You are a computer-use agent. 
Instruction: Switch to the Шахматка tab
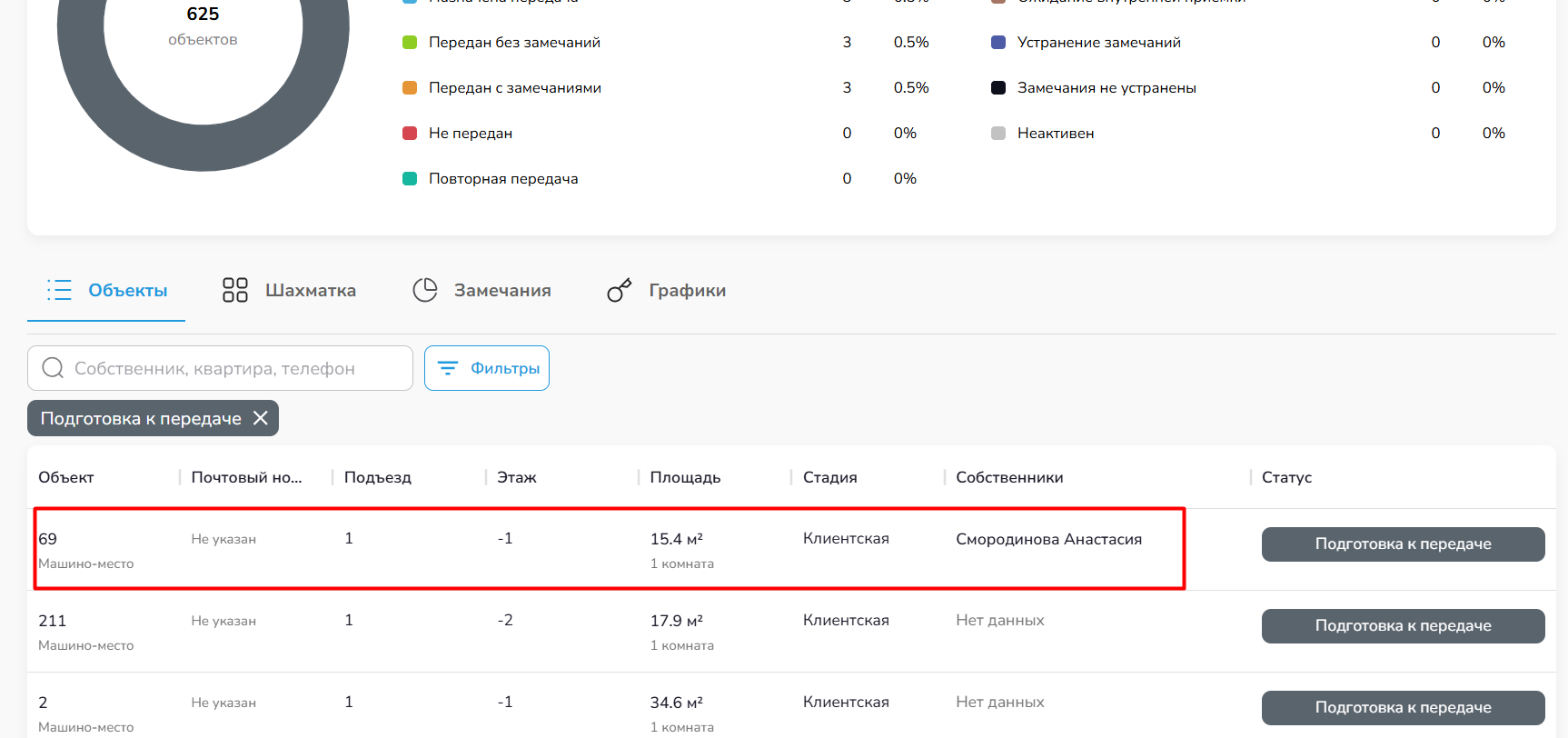310,290
